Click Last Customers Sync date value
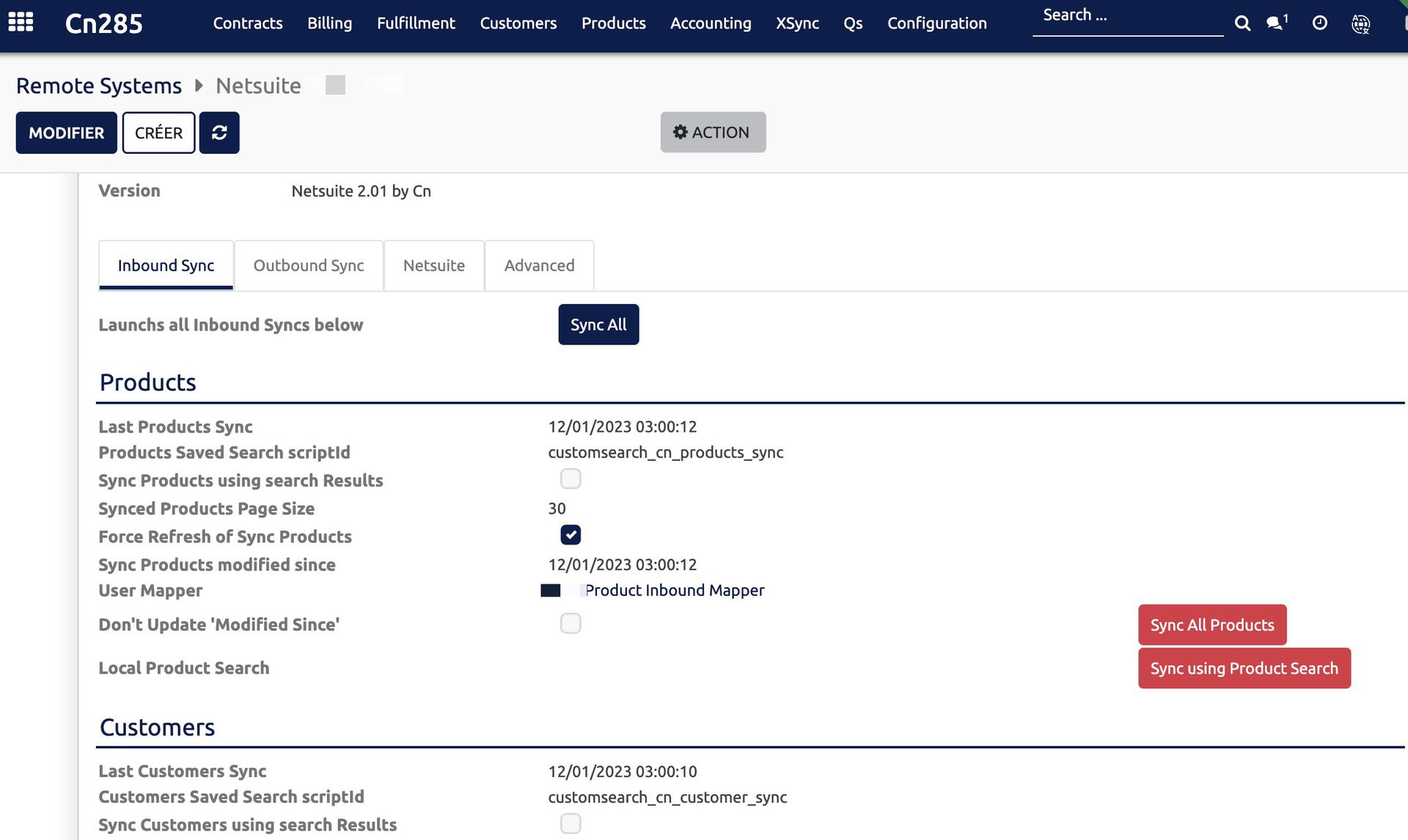The width and height of the screenshot is (1408, 840). (623, 772)
